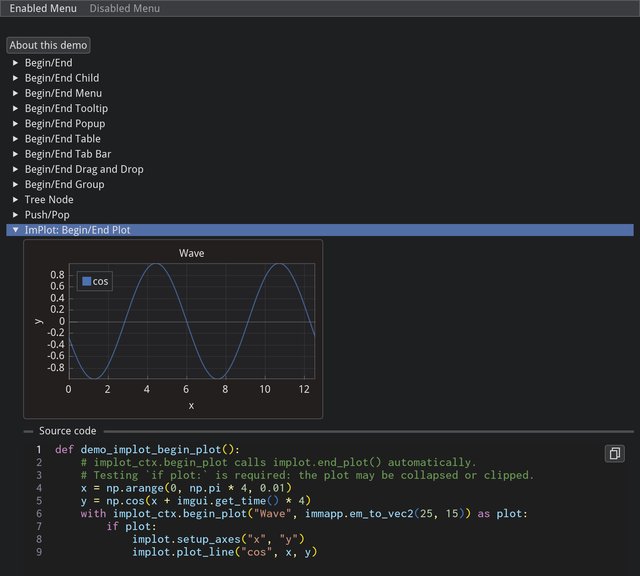
Task: Click the np.arange code line
Action: pos(186,488)
